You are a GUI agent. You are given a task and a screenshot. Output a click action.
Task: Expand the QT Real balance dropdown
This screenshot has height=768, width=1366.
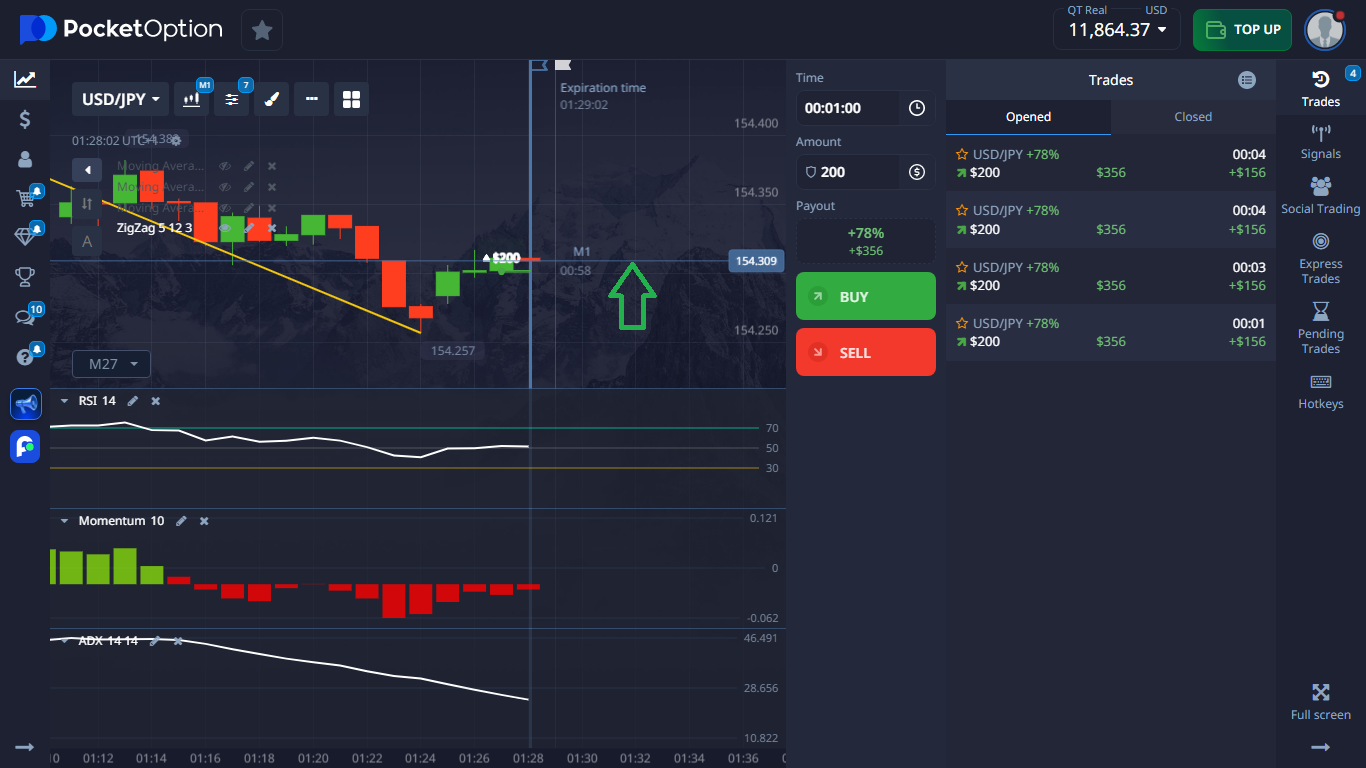[x=1116, y=29]
